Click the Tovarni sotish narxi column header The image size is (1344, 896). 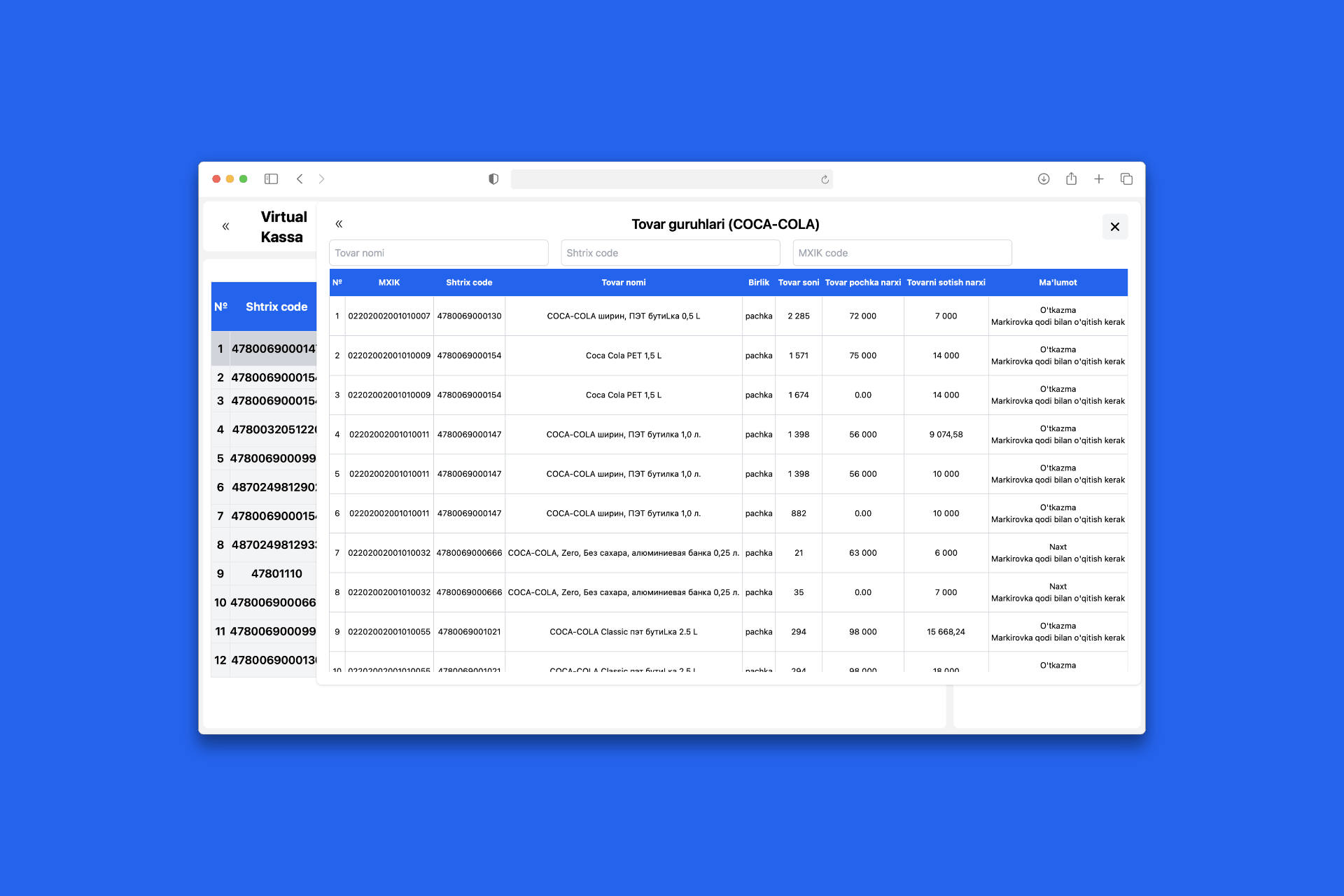946,283
